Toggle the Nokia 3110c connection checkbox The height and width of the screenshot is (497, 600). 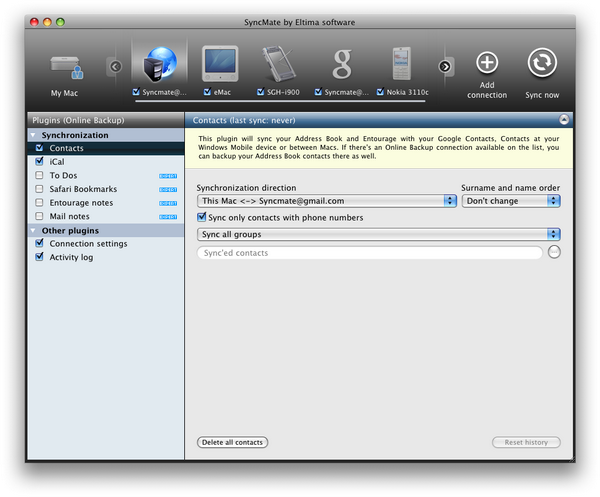(x=380, y=92)
